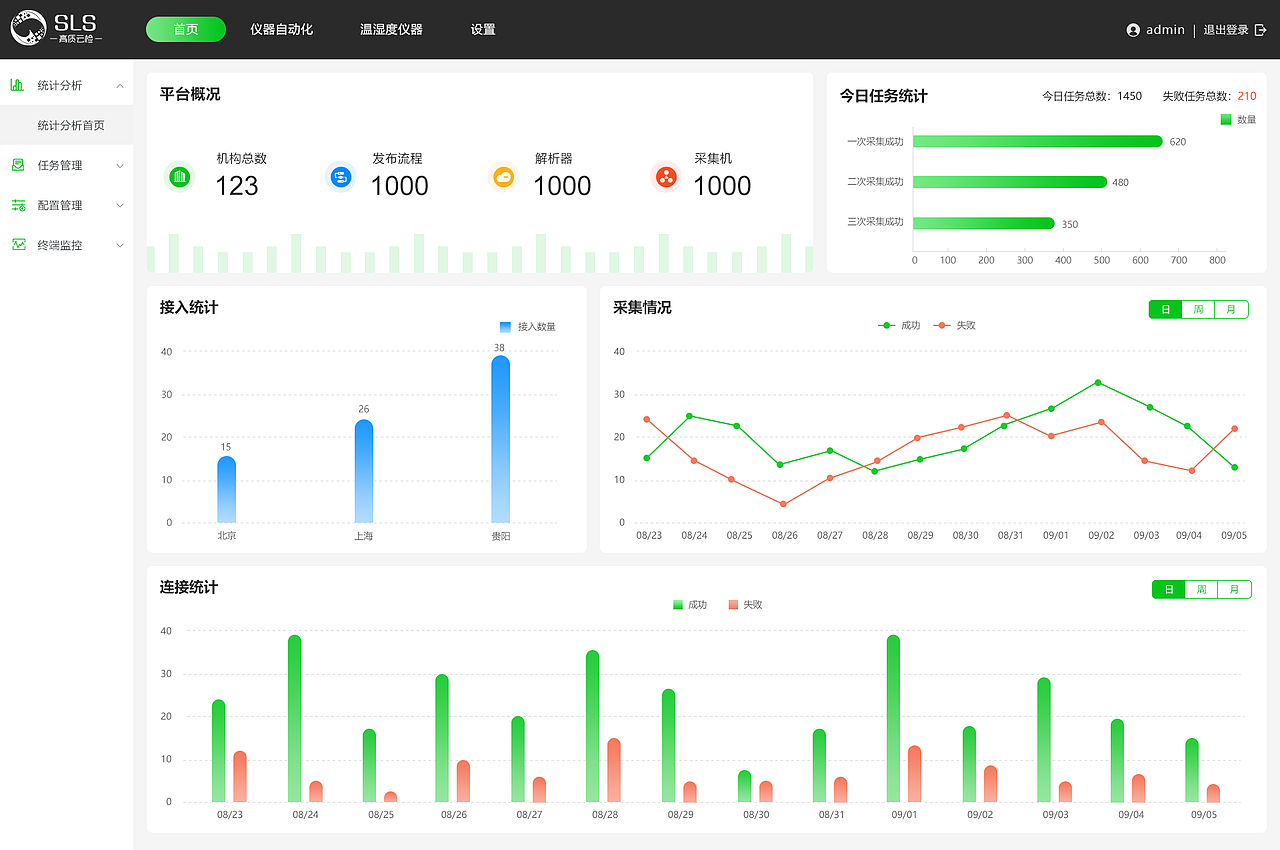
Task: Toggle the 失败 series in 连接统计 legend
Action: point(745,605)
